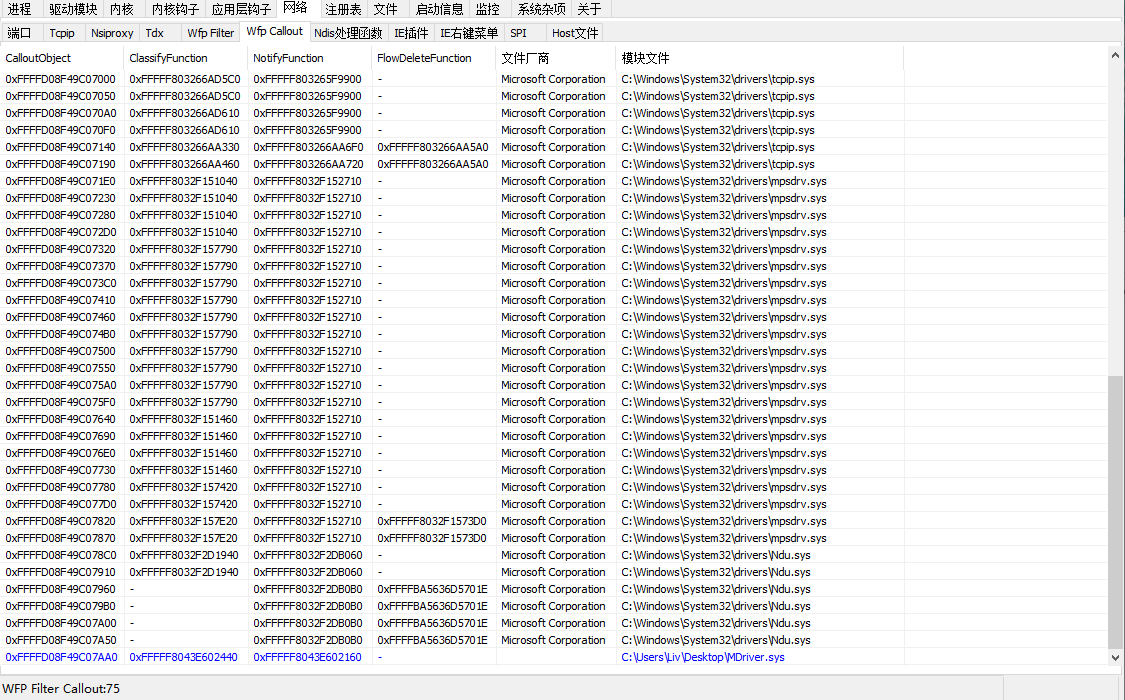Open the Ndis处理函数 sub-tab
Image resolution: width=1125 pixels, height=700 pixels.
(348, 33)
